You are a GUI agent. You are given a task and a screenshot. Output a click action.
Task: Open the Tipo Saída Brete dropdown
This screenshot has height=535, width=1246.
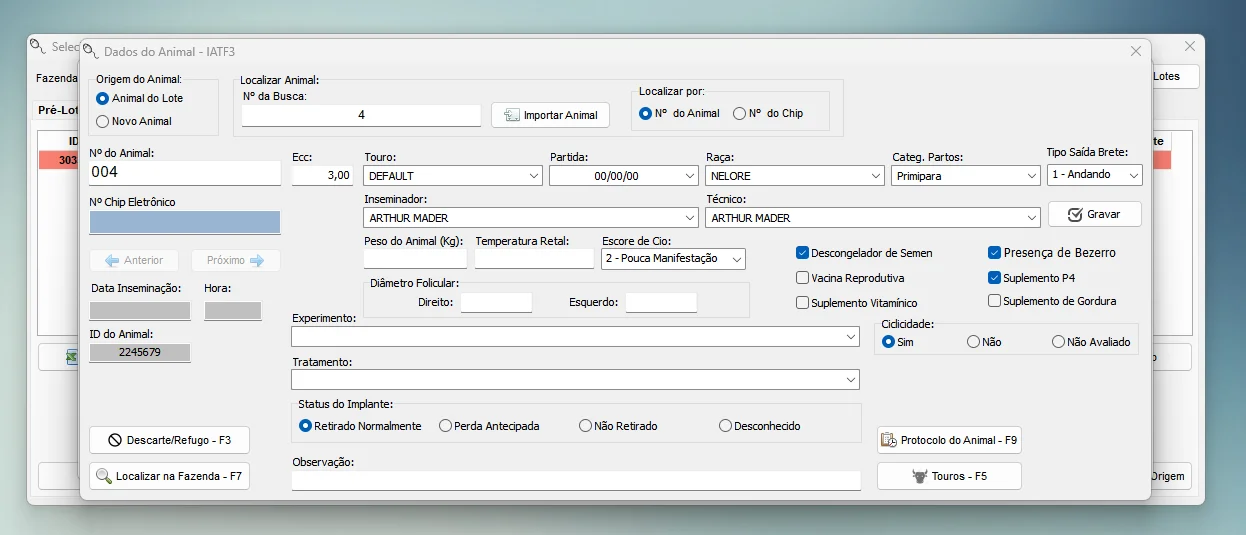pos(1094,174)
